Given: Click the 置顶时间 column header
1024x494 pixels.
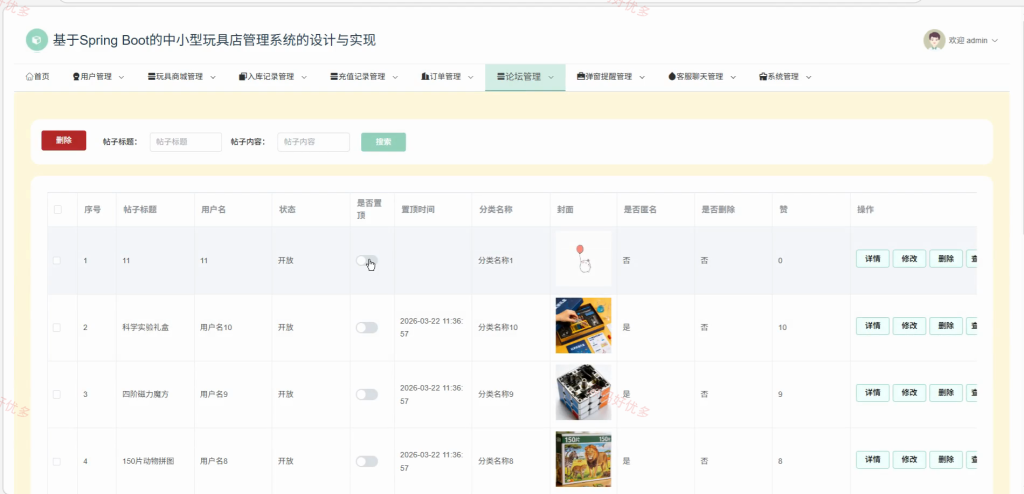Looking at the screenshot, I should pyautogui.click(x=417, y=210).
